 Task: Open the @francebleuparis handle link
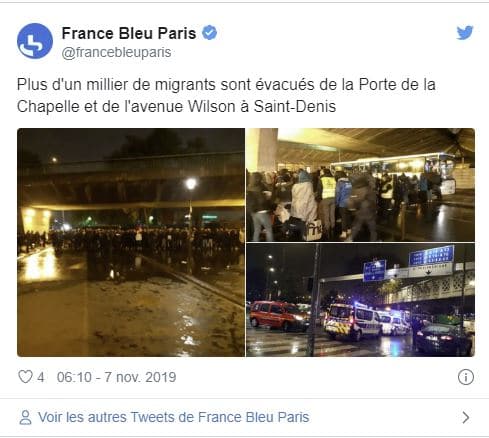116,52
